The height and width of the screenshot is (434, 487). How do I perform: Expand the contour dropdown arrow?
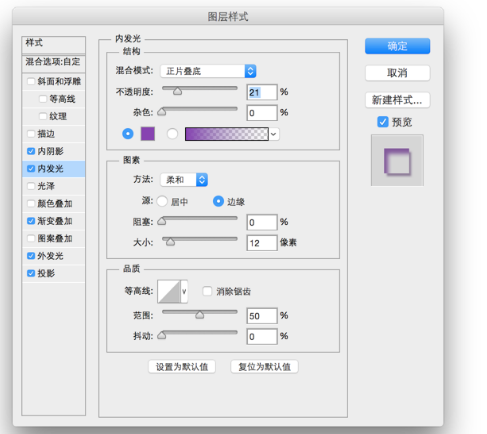pyautogui.click(x=184, y=291)
